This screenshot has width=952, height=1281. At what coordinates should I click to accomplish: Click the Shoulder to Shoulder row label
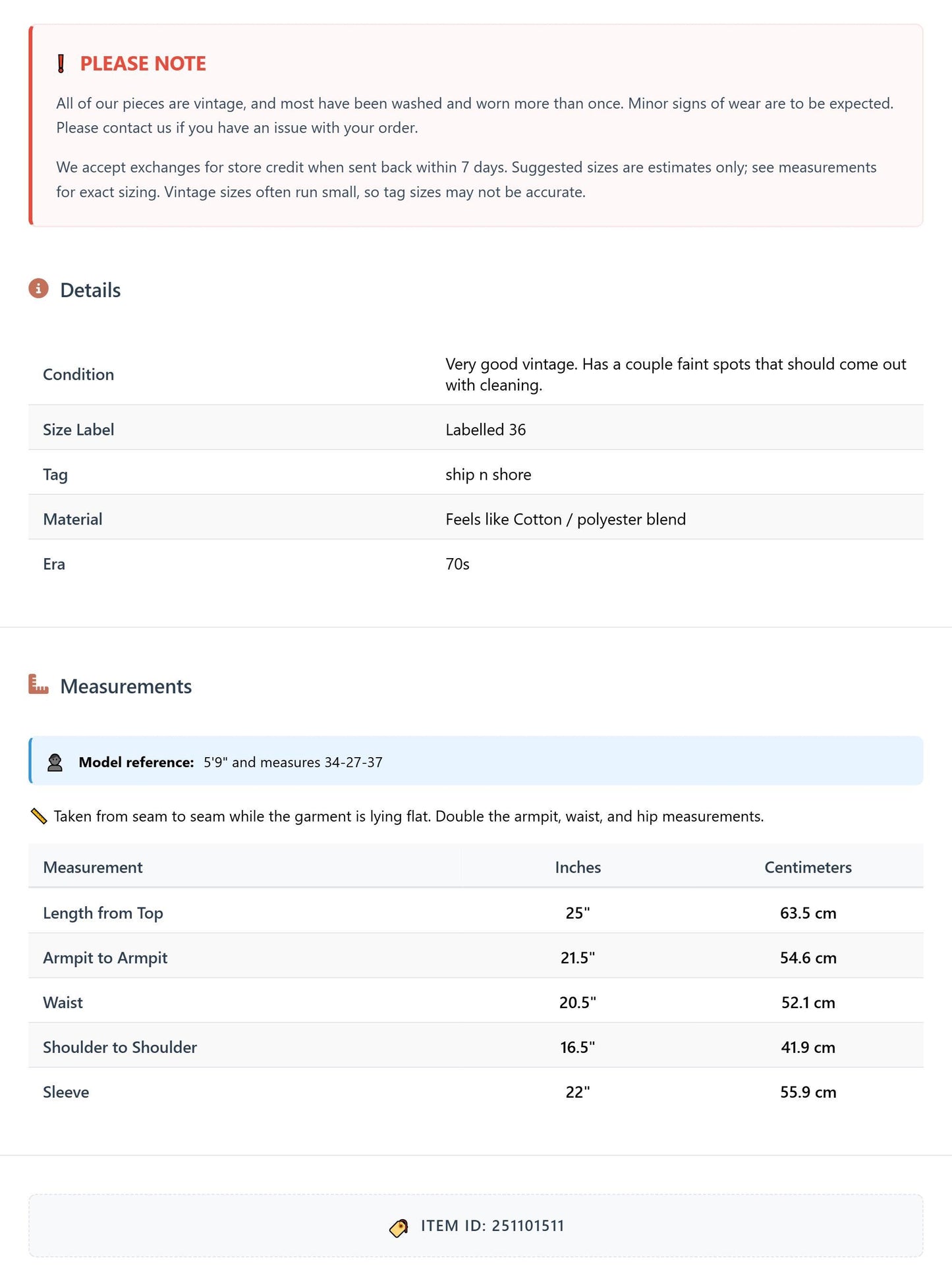pyautogui.click(x=120, y=1048)
